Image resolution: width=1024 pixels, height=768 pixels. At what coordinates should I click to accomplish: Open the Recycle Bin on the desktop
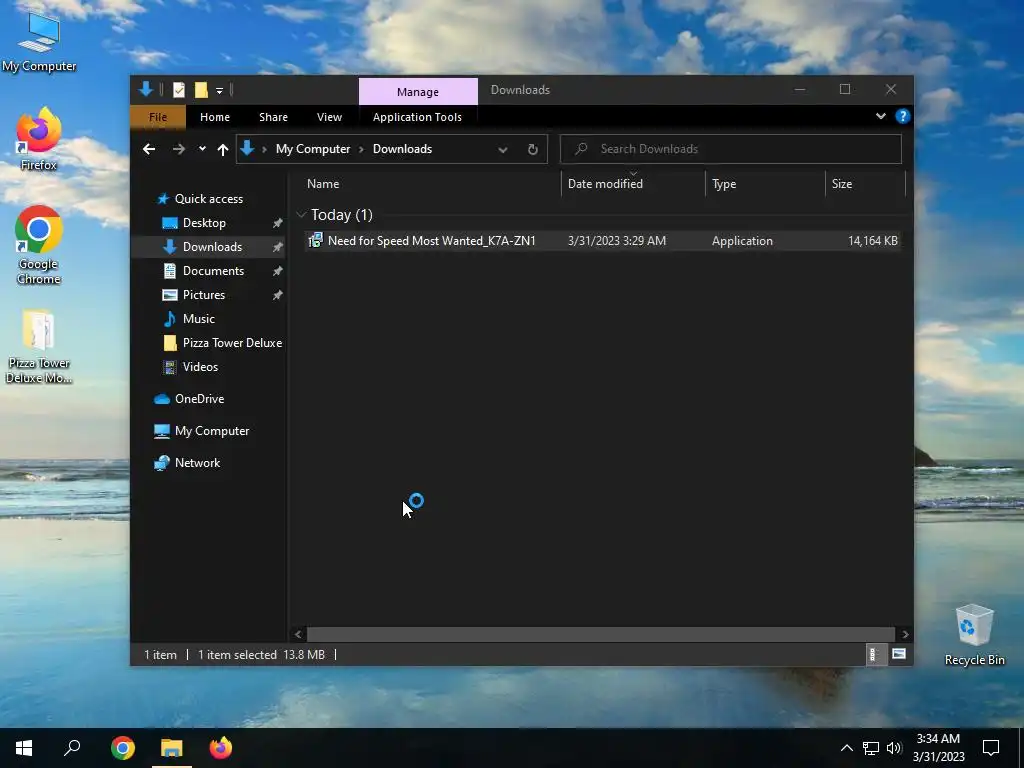coord(974,635)
